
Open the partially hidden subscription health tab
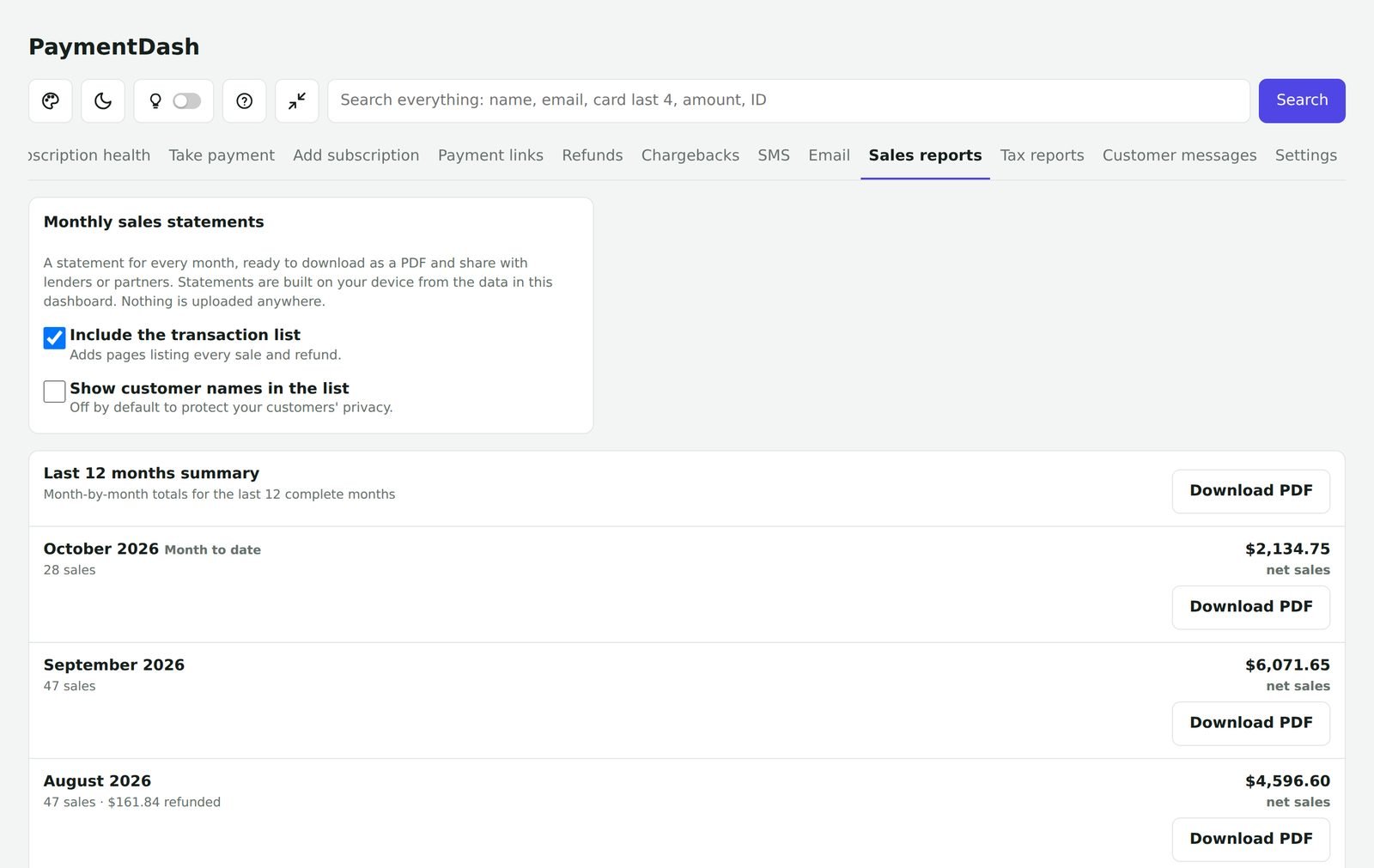tap(89, 155)
